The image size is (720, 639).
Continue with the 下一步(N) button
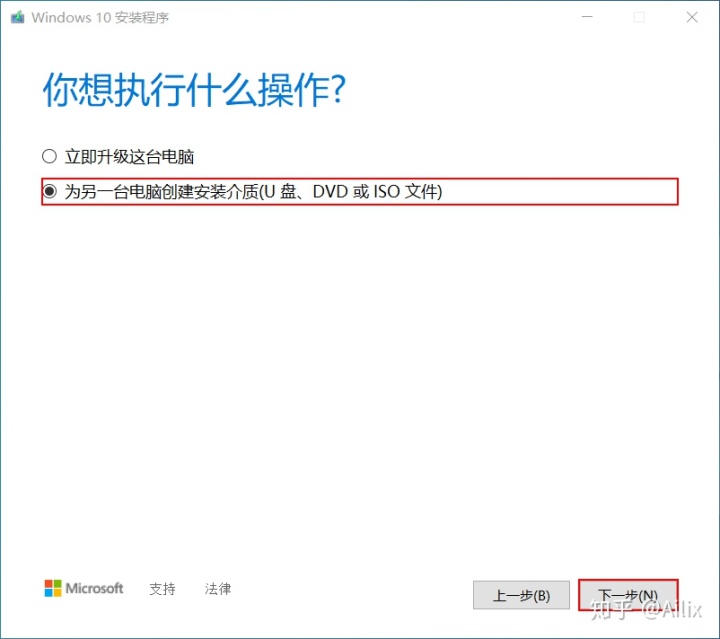pyautogui.click(x=628, y=595)
